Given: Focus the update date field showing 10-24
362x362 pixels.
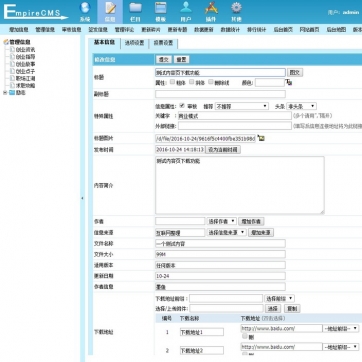Looking at the screenshot, I should (220, 276).
